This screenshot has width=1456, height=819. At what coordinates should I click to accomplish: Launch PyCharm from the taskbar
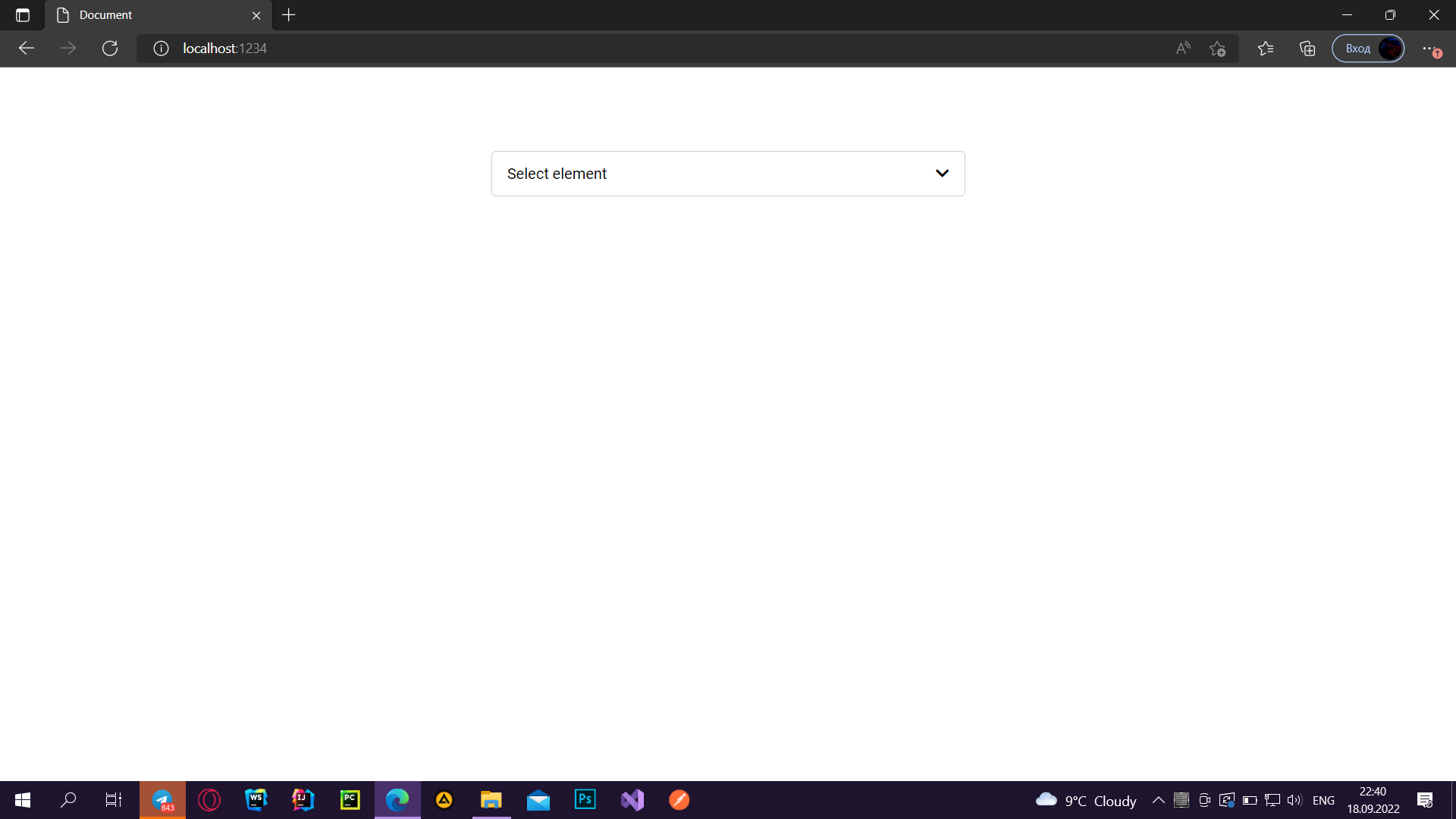point(350,799)
